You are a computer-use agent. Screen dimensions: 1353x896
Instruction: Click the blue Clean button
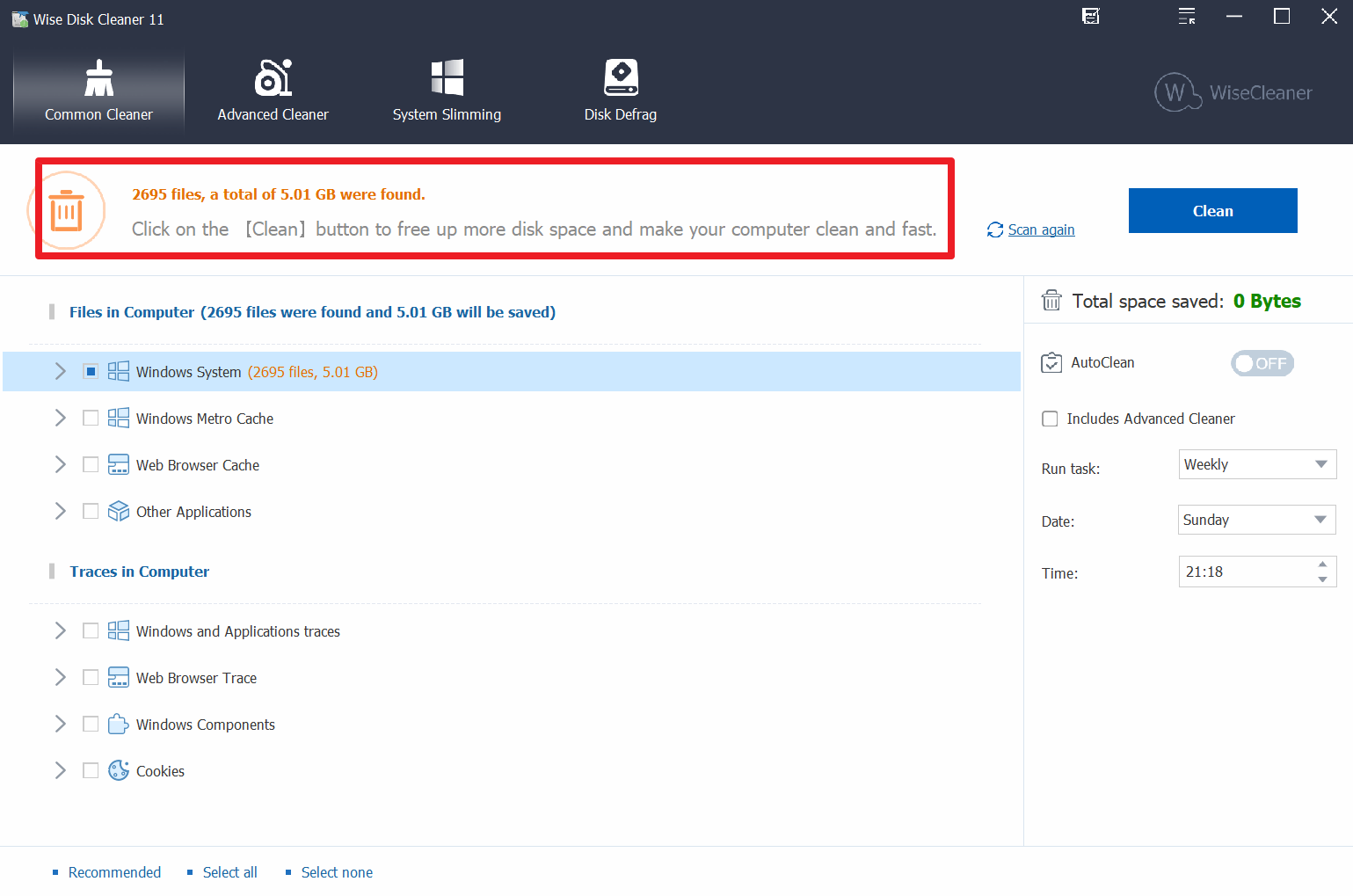[1212, 210]
